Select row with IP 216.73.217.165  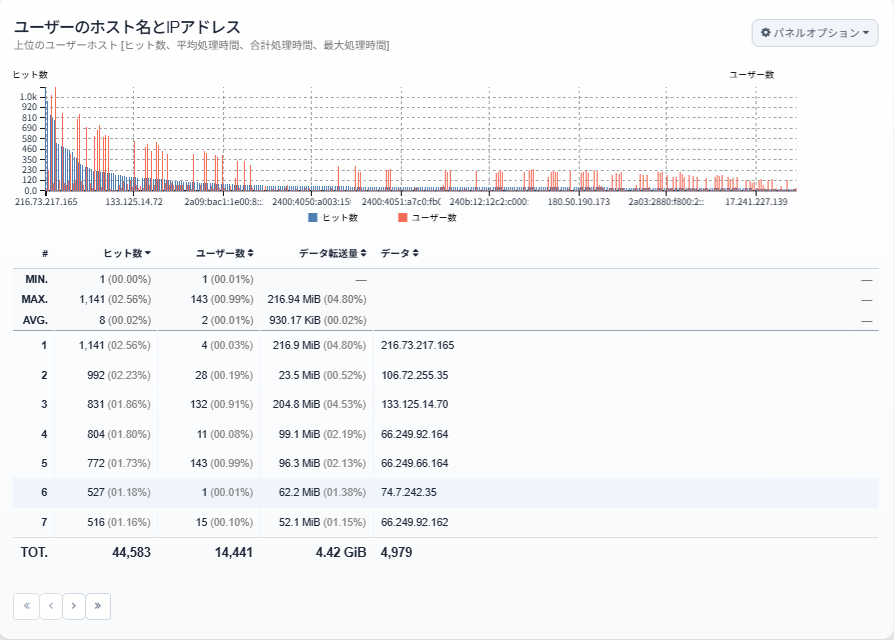(445, 345)
